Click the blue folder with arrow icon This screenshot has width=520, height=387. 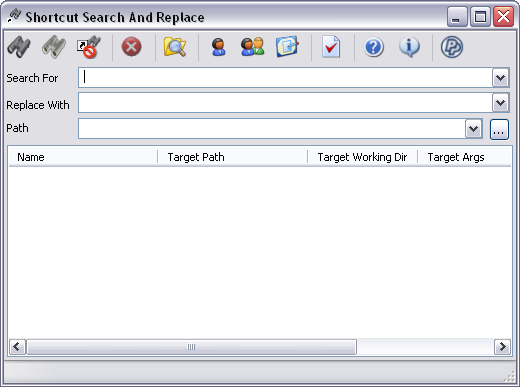point(287,47)
